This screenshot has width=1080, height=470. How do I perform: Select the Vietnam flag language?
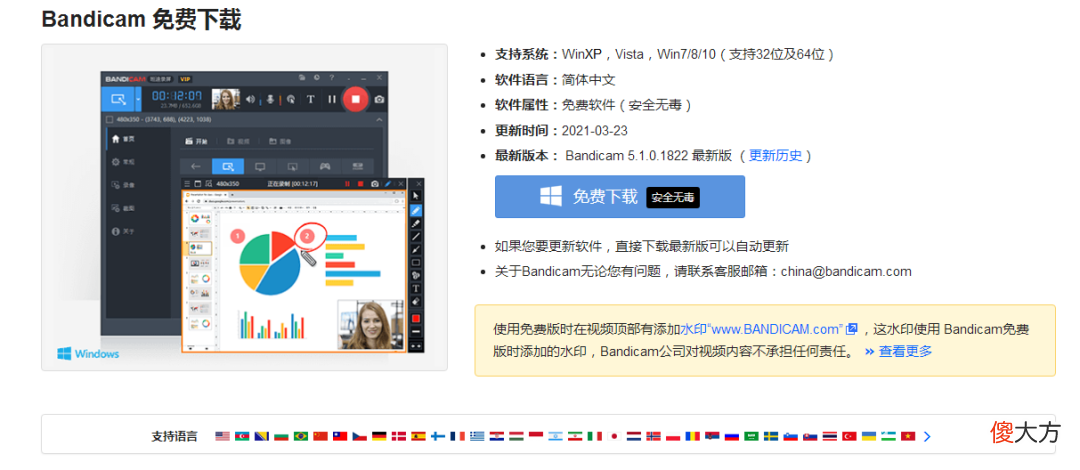908,436
